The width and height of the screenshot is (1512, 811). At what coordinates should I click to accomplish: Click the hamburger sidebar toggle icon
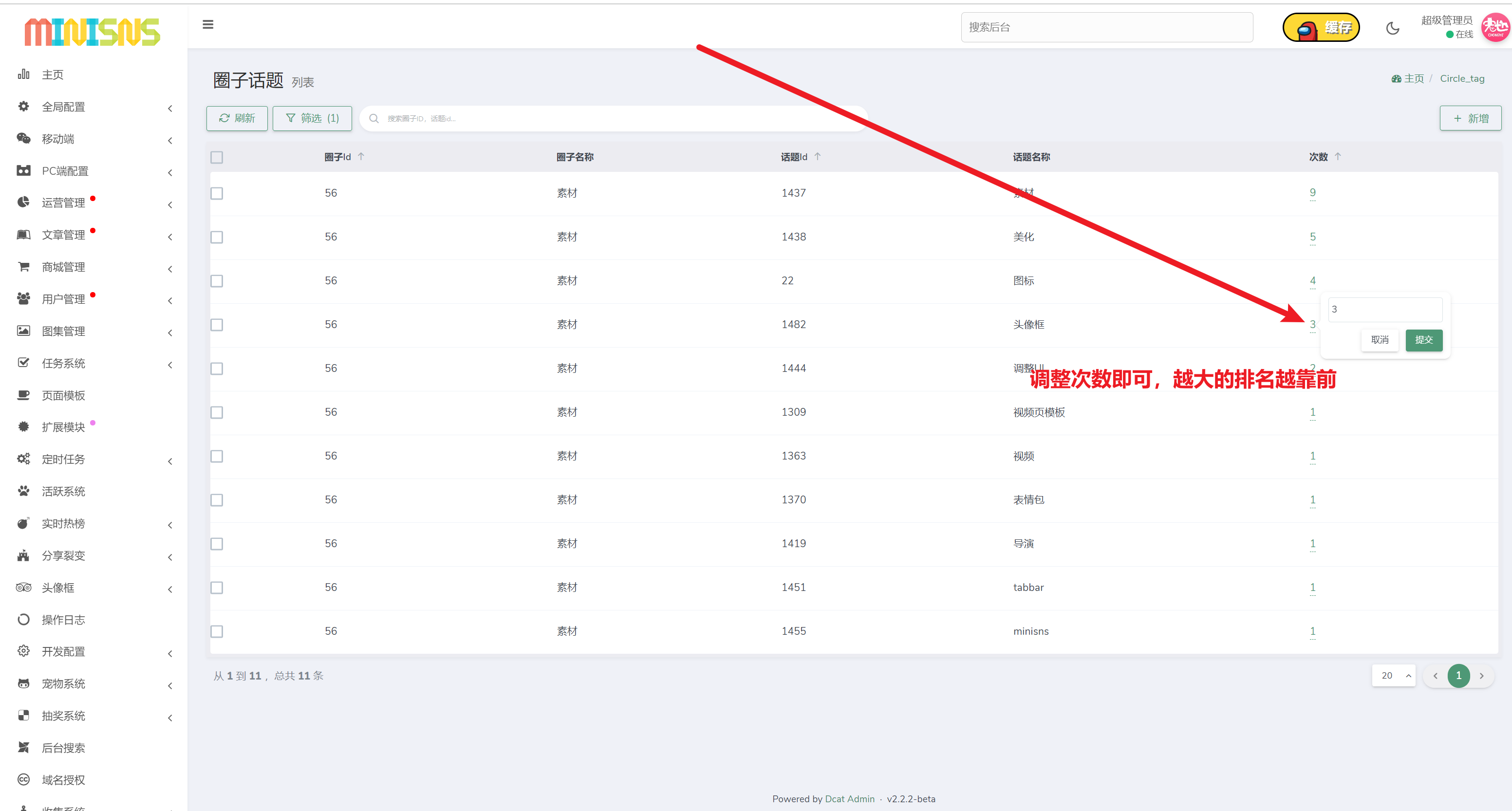pos(208,25)
